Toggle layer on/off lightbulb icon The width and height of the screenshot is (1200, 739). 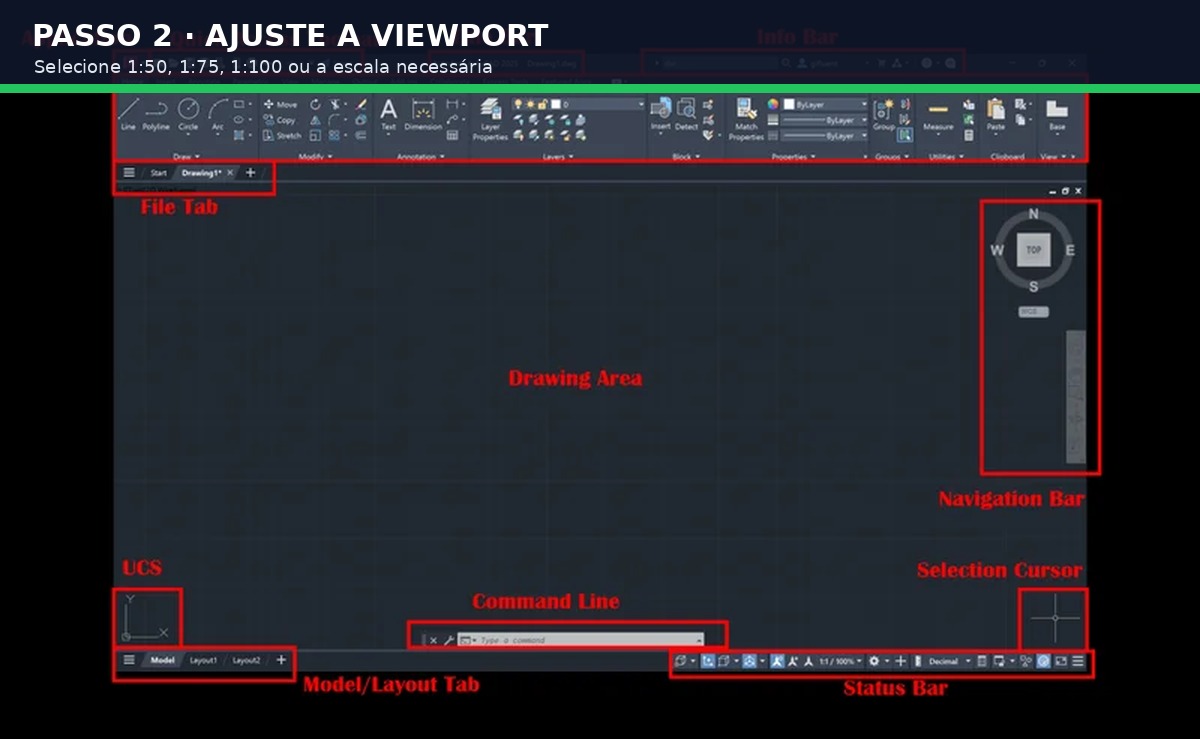click(517, 104)
